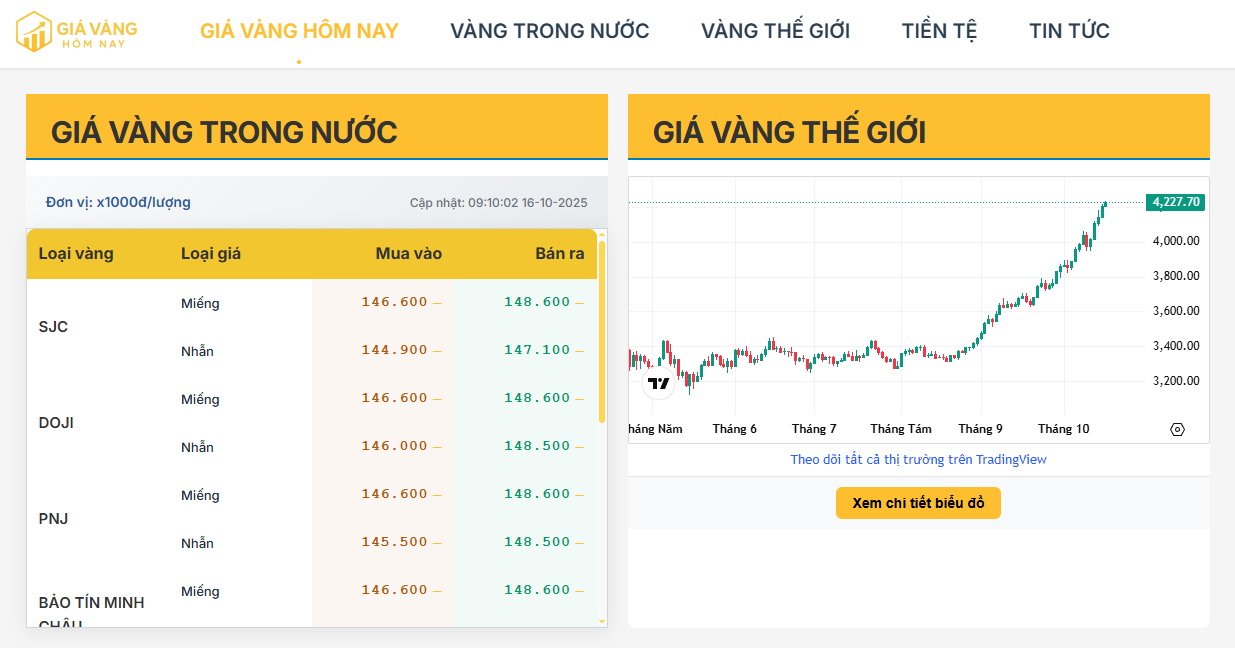This screenshot has height=648, width=1235.
Task: Navigate to the TIN TỨC page
Action: point(1069,31)
